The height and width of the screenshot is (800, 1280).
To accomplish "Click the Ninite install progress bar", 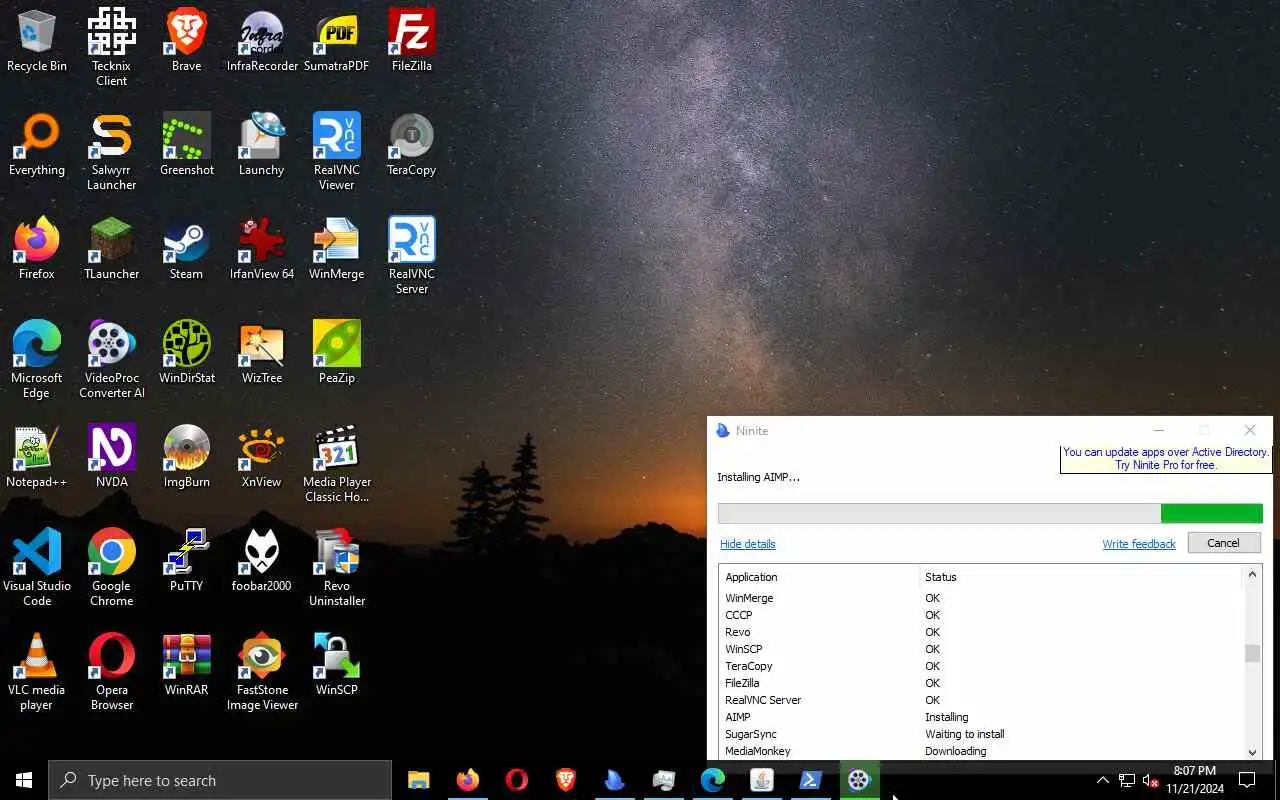I will (990, 513).
